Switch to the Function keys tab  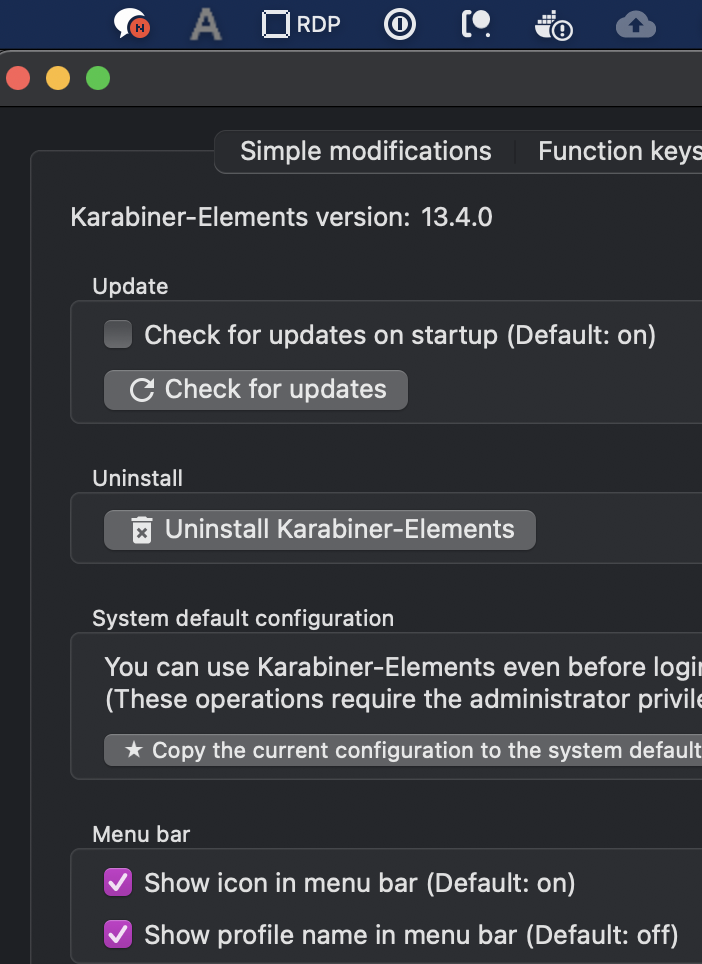click(618, 151)
